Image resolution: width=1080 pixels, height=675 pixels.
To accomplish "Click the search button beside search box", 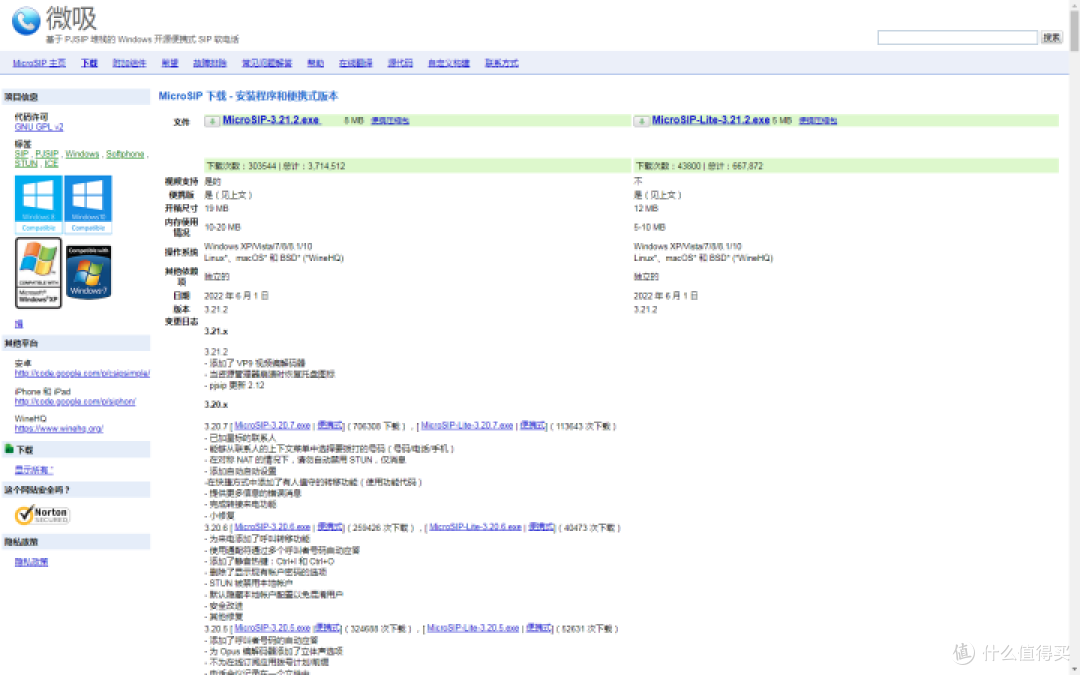I will click(x=1051, y=37).
